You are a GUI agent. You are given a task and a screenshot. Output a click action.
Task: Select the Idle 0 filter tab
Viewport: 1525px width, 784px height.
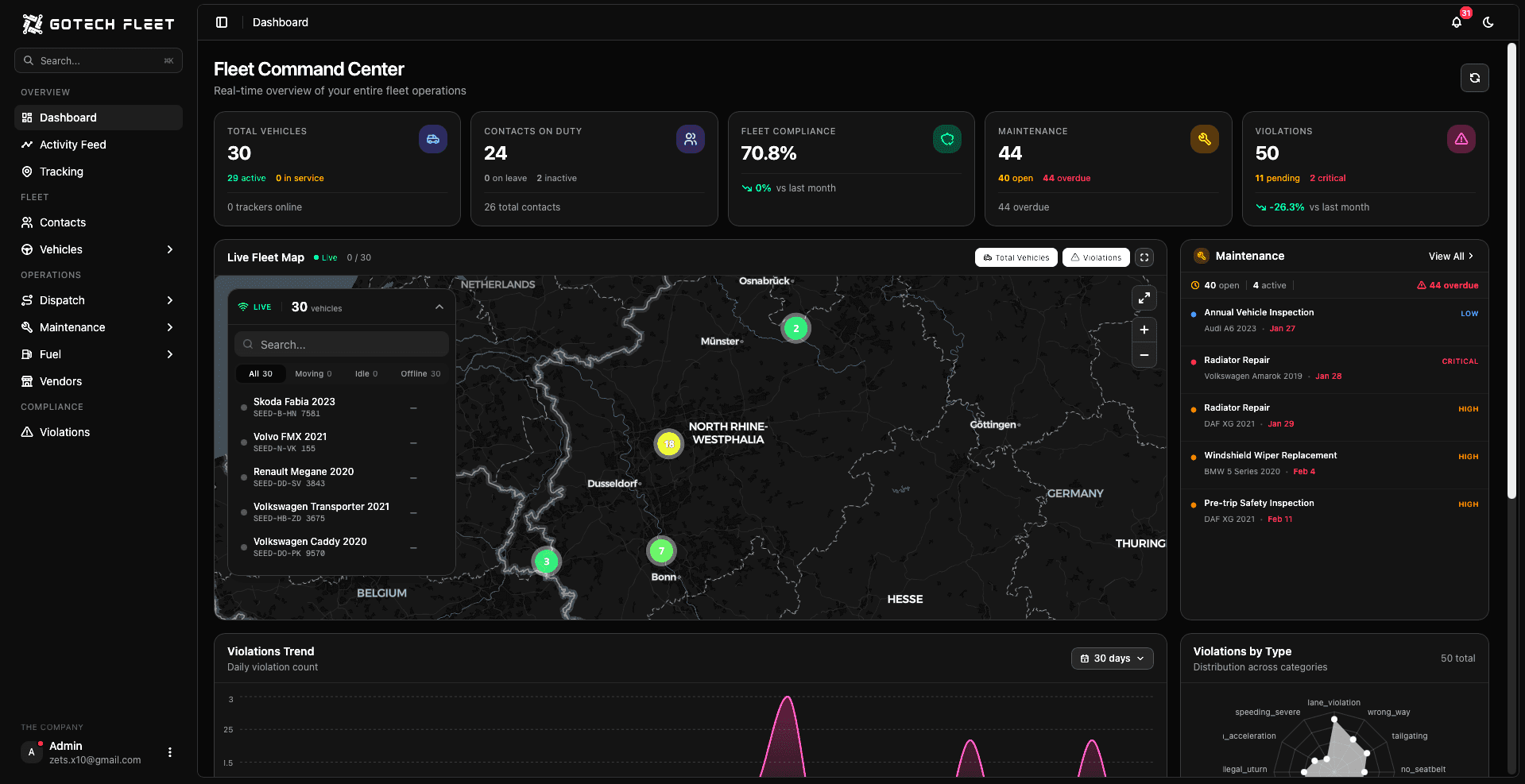(x=366, y=373)
